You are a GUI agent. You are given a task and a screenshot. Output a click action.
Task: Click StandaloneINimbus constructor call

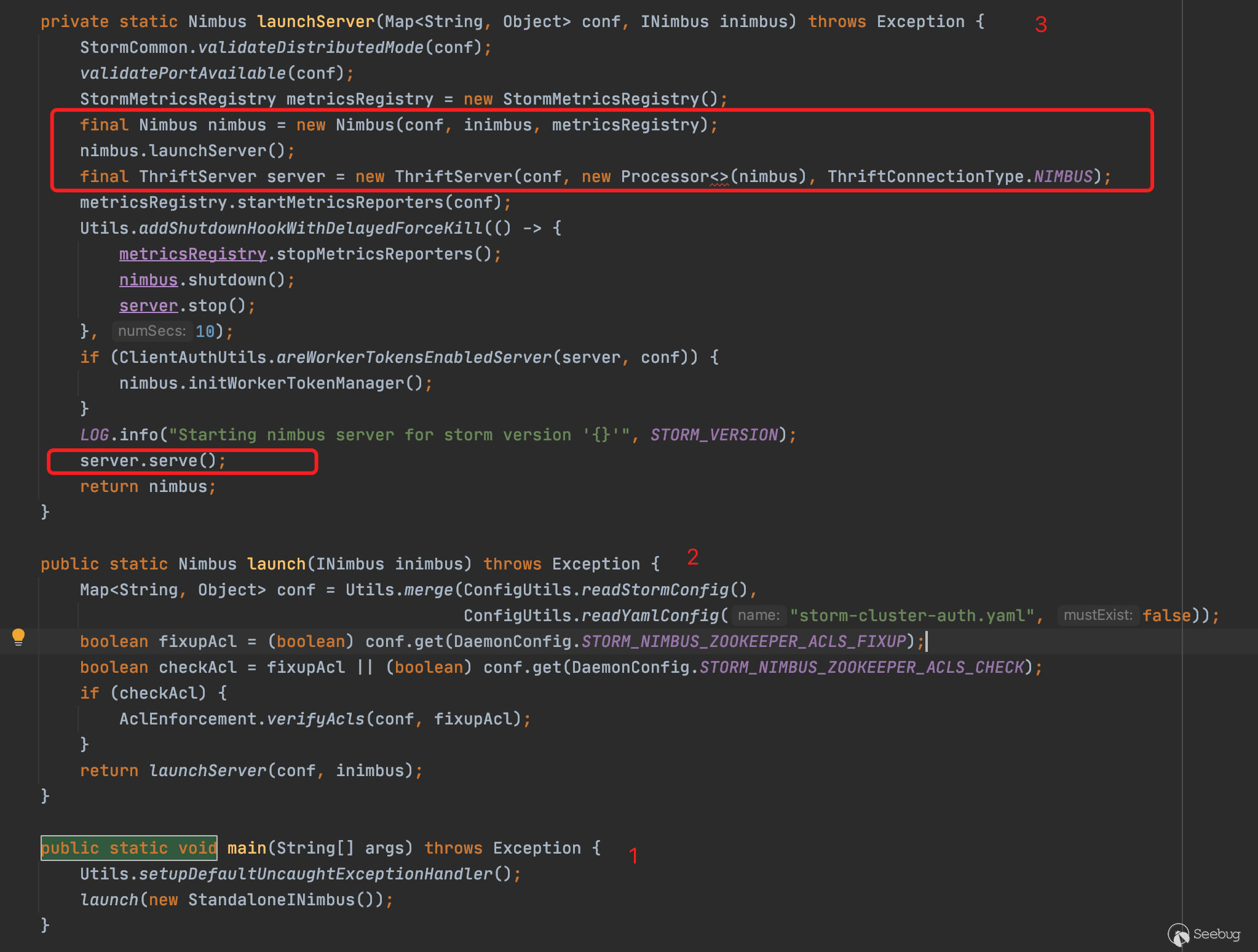click(271, 900)
